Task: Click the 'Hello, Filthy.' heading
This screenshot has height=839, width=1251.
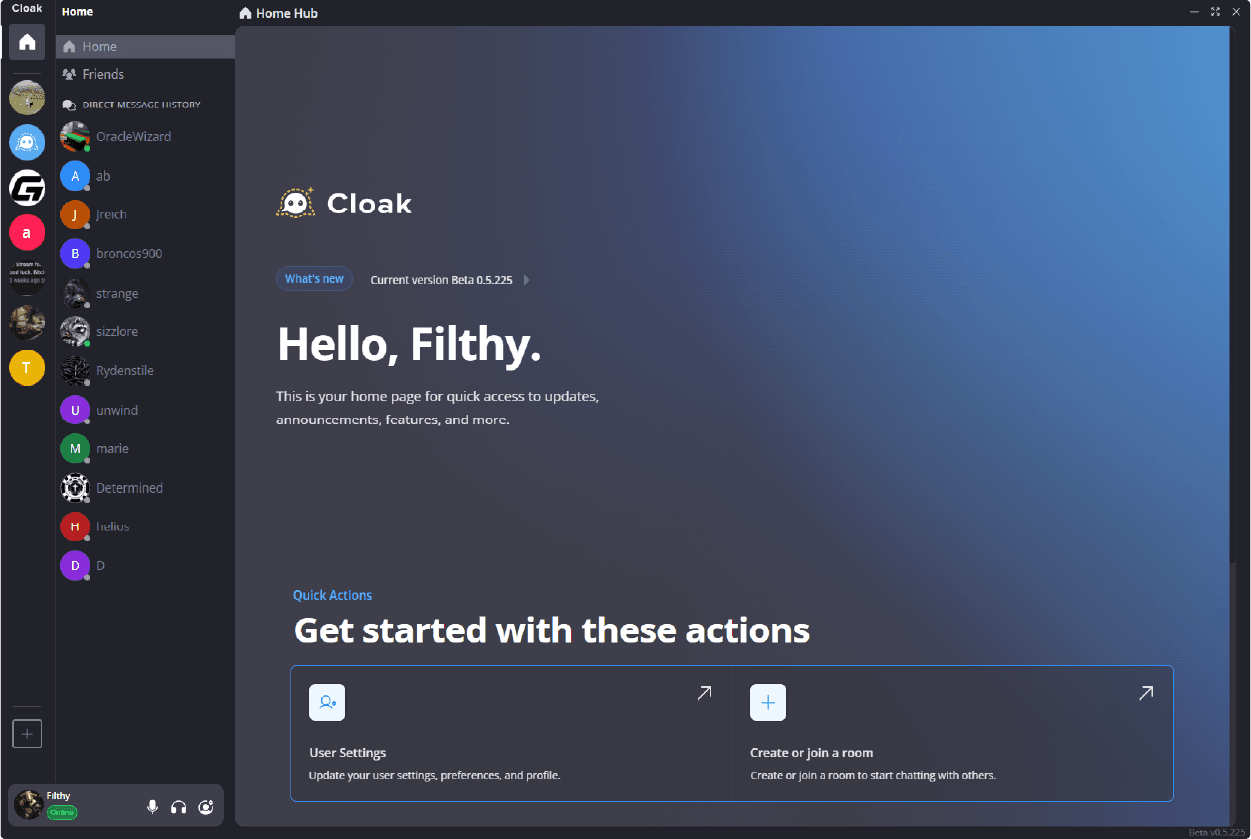Action: [409, 344]
